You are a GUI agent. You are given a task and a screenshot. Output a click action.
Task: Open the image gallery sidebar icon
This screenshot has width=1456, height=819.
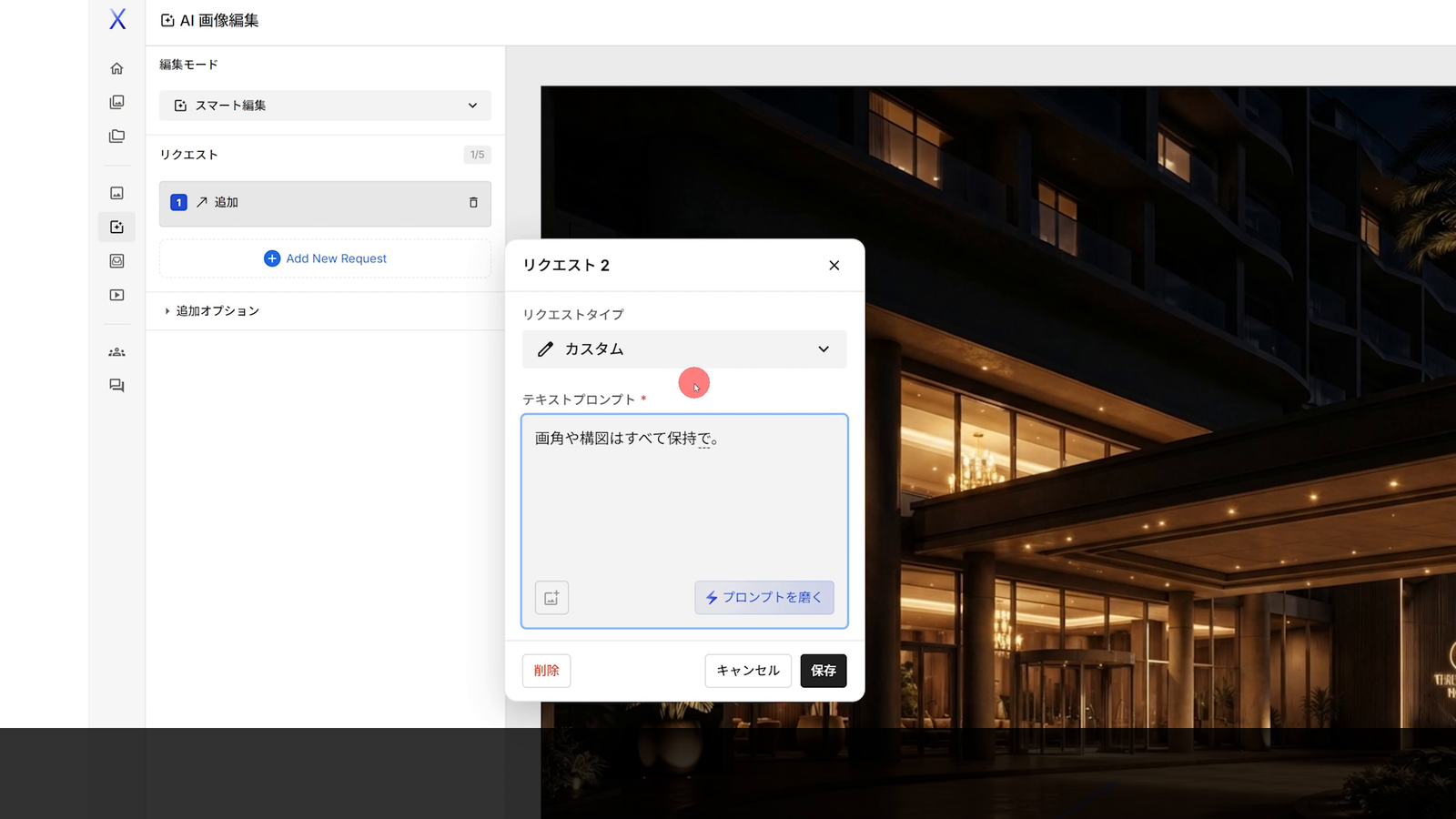(116, 102)
